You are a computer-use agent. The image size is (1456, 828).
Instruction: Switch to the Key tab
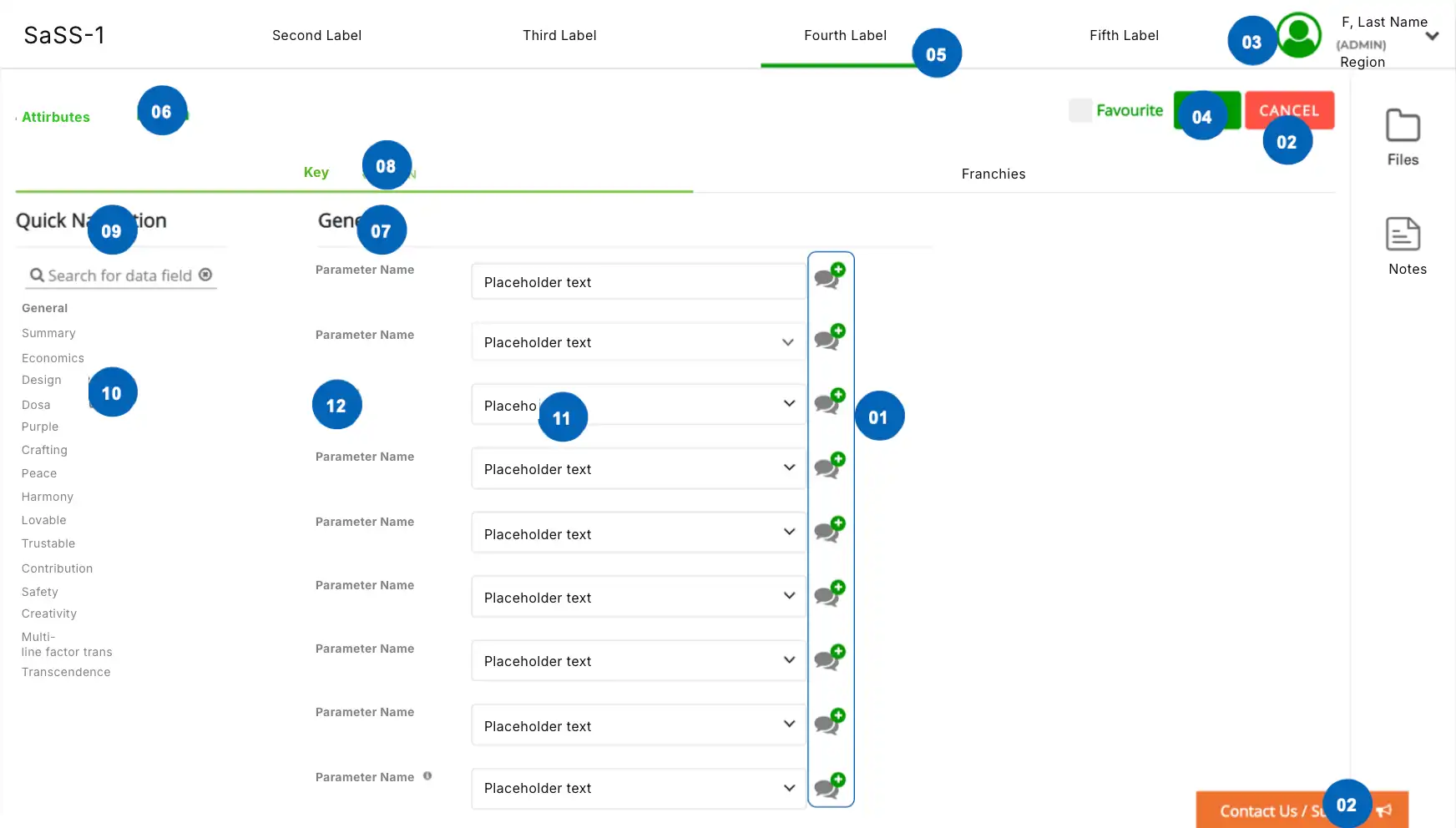pos(317,172)
